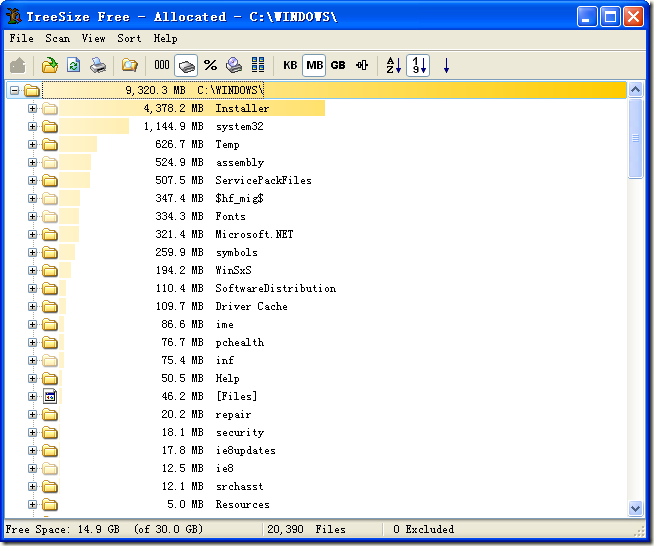Collapse the C:\WINDOWS\ root node
Viewport: 654px width, 546px height.
coord(14,90)
